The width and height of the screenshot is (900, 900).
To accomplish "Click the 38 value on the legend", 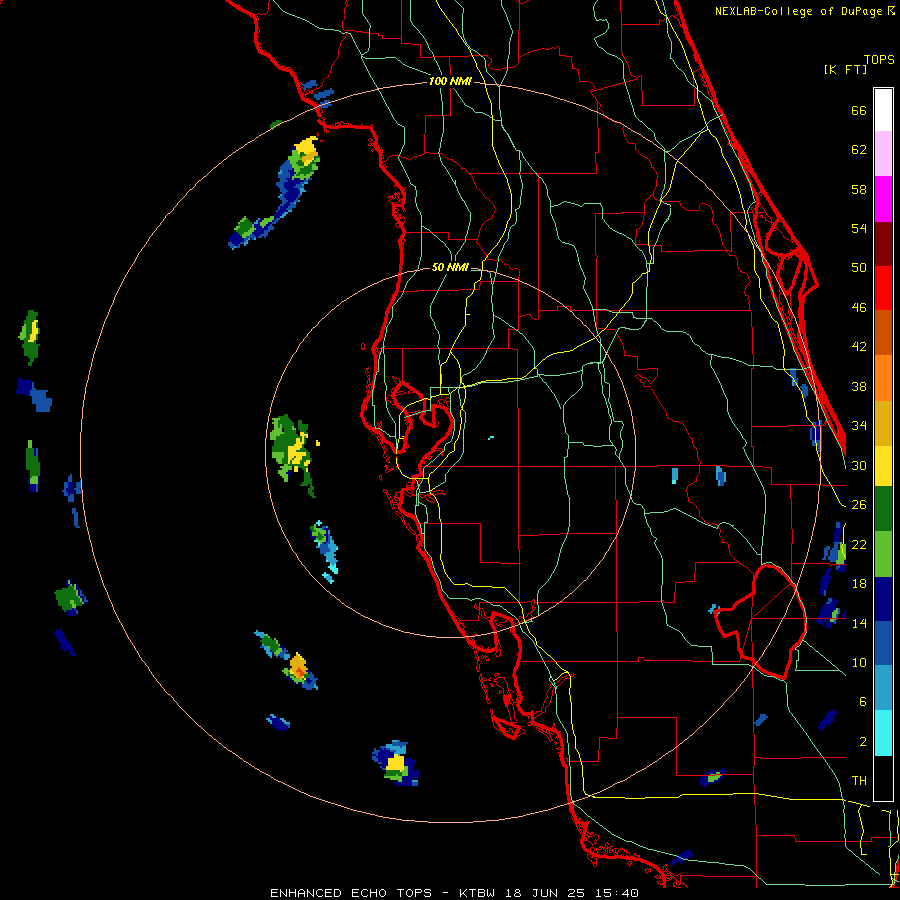I will pyautogui.click(x=859, y=386).
